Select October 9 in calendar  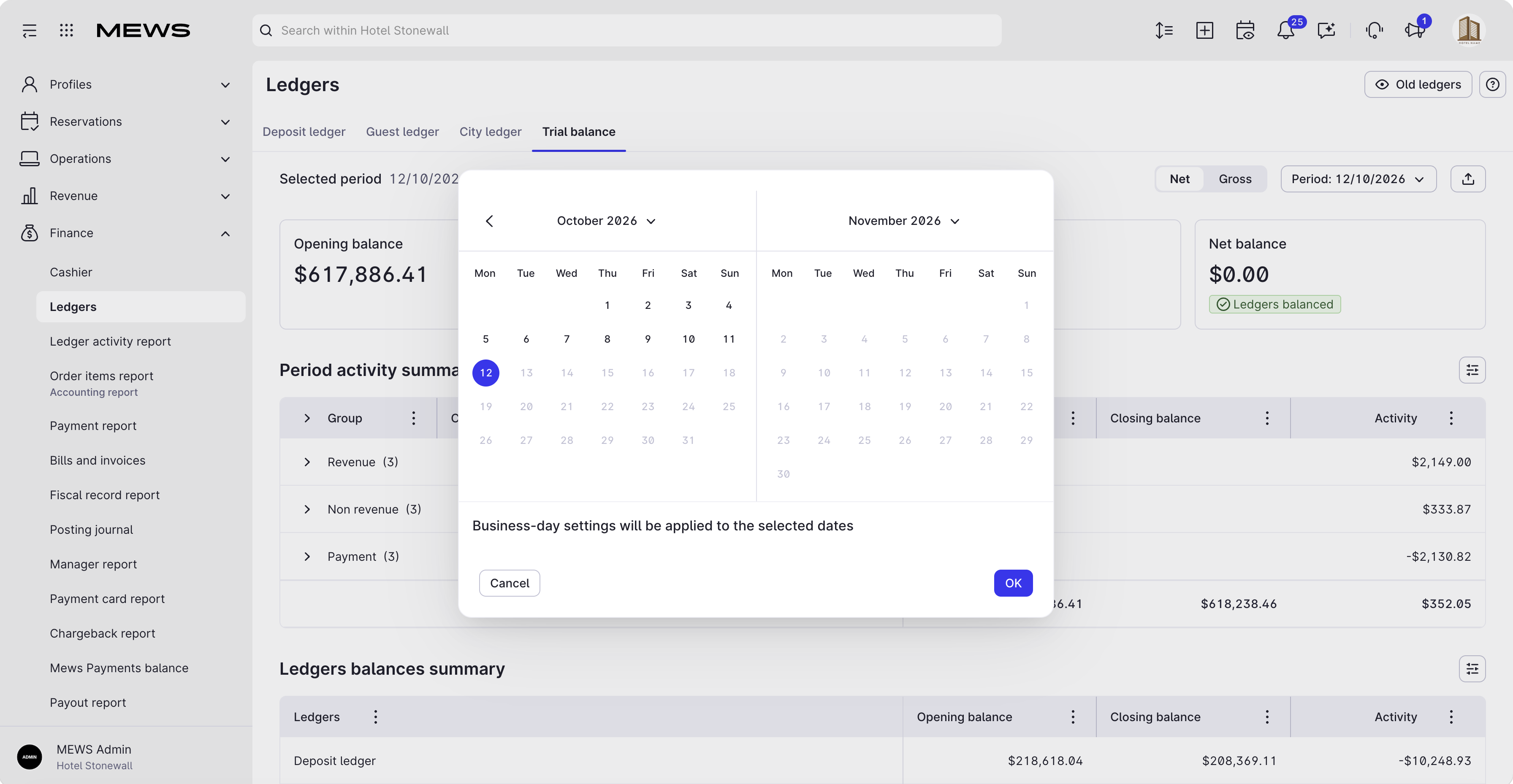click(x=648, y=339)
